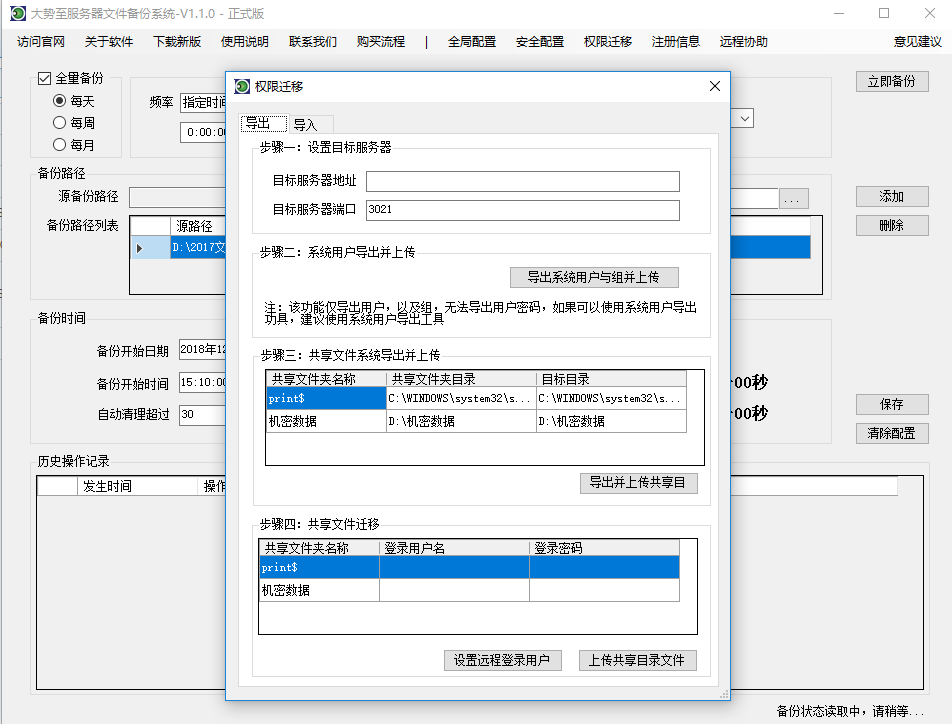Open the 全局配置 menu
The height and width of the screenshot is (724, 952).
click(x=472, y=42)
